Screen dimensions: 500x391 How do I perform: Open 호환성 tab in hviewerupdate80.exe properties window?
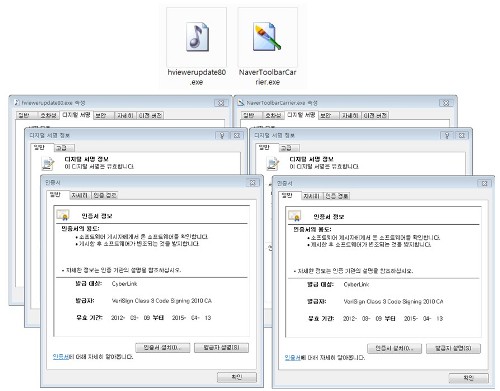49,115
